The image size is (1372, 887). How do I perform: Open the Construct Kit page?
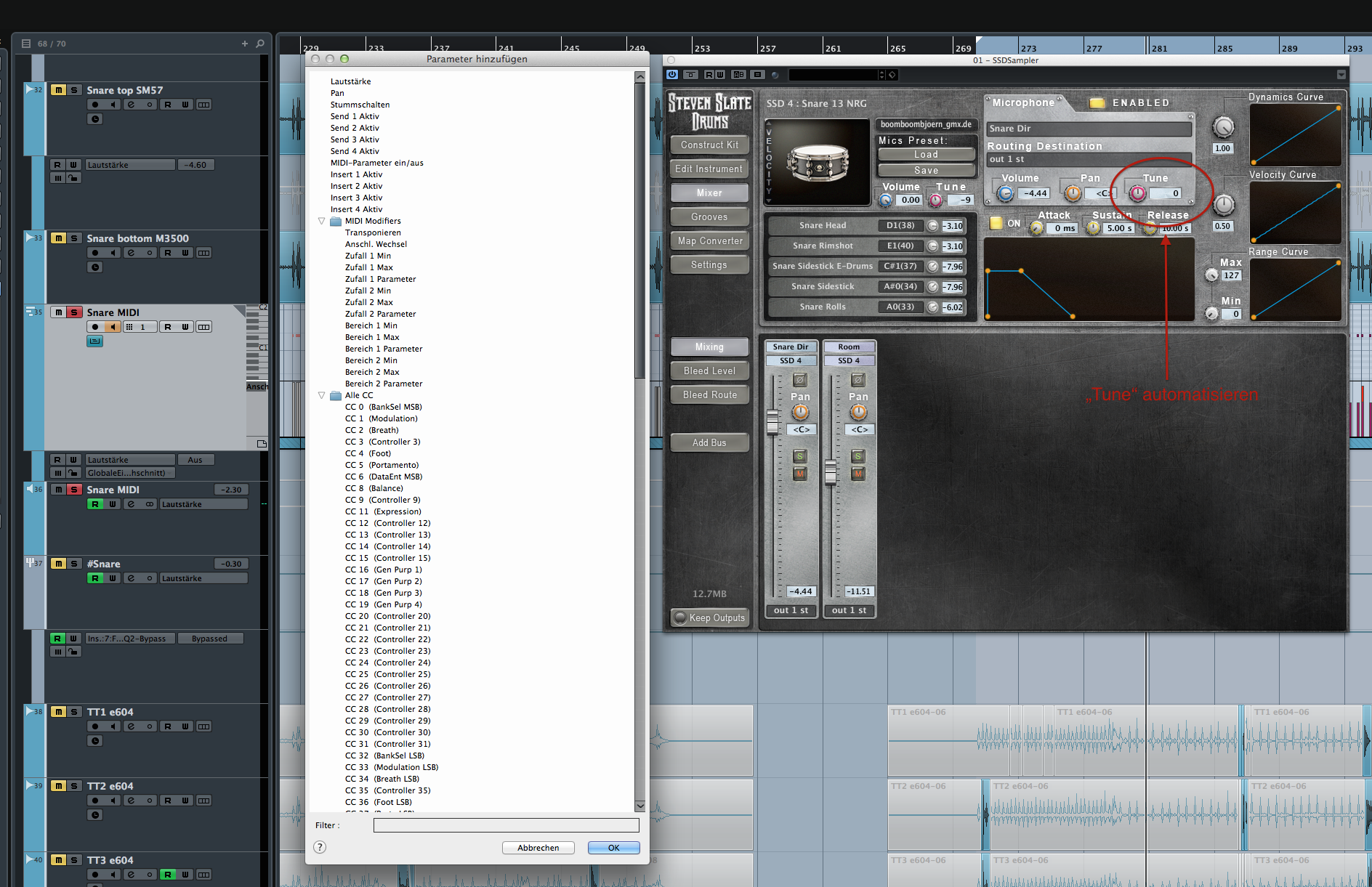click(710, 145)
